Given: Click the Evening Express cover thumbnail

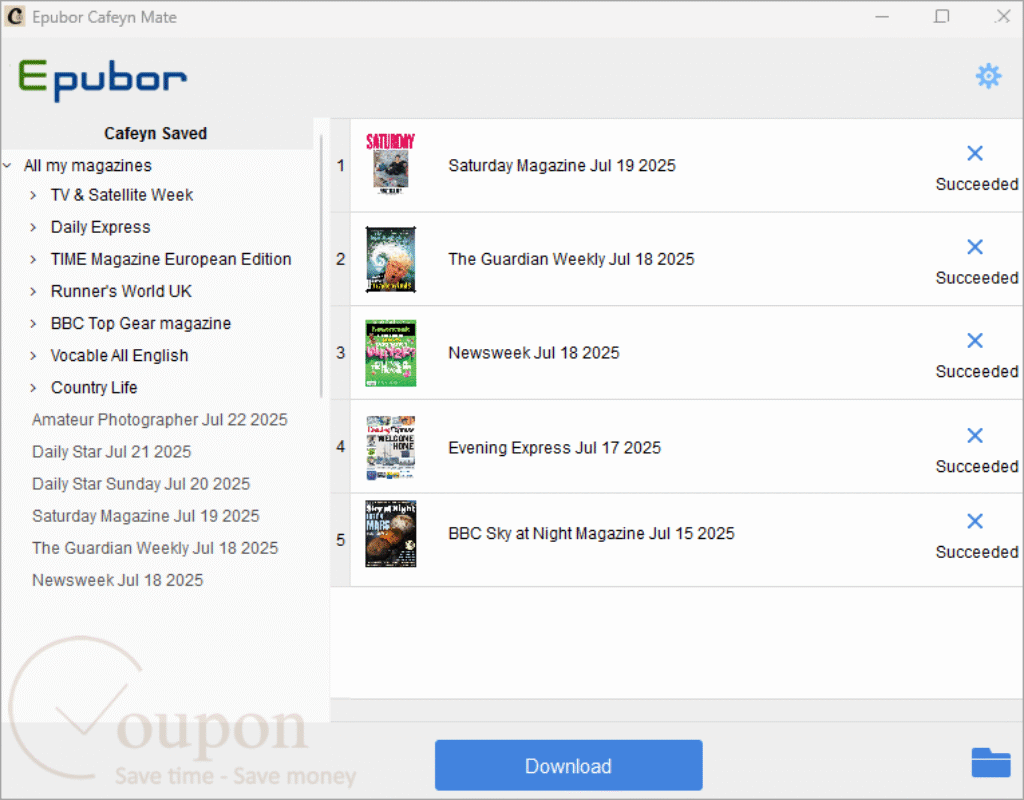Looking at the screenshot, I should tap(391, 447).
